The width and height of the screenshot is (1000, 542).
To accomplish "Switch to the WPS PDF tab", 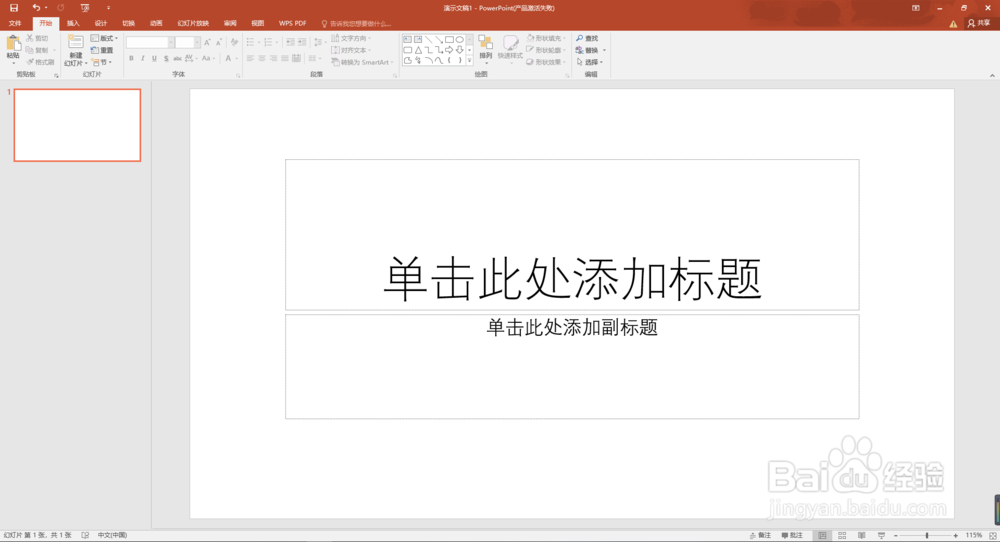I will (293, 24).
